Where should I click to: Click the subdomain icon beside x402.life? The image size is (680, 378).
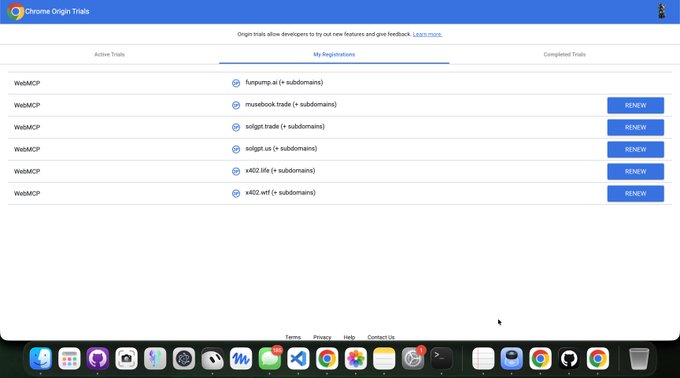236,172
